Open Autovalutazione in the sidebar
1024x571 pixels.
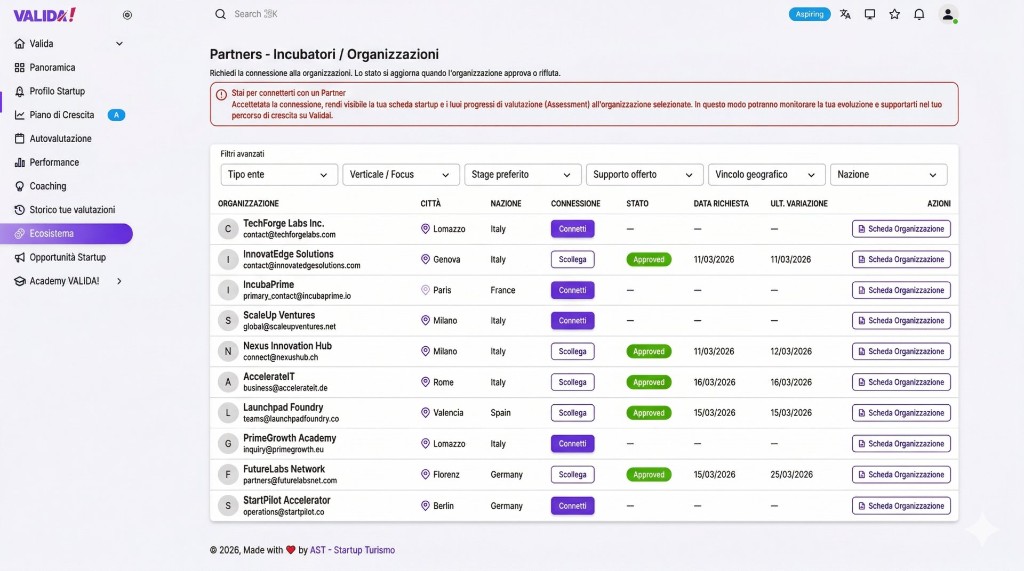click(60, 139)
